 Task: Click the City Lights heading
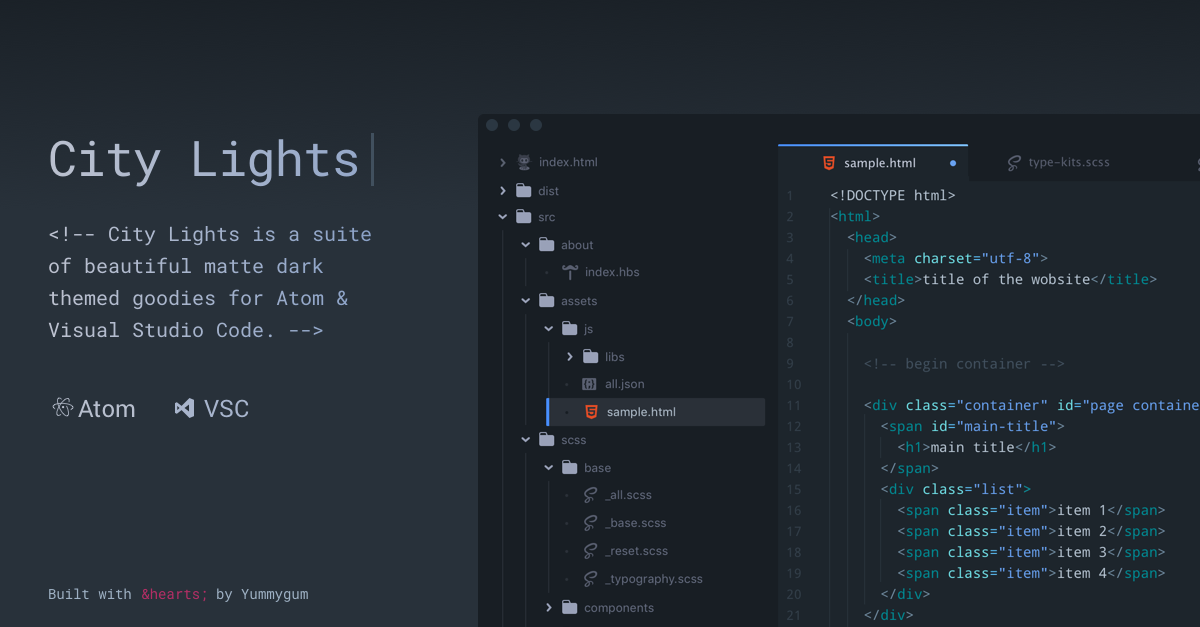click(204, 160)
